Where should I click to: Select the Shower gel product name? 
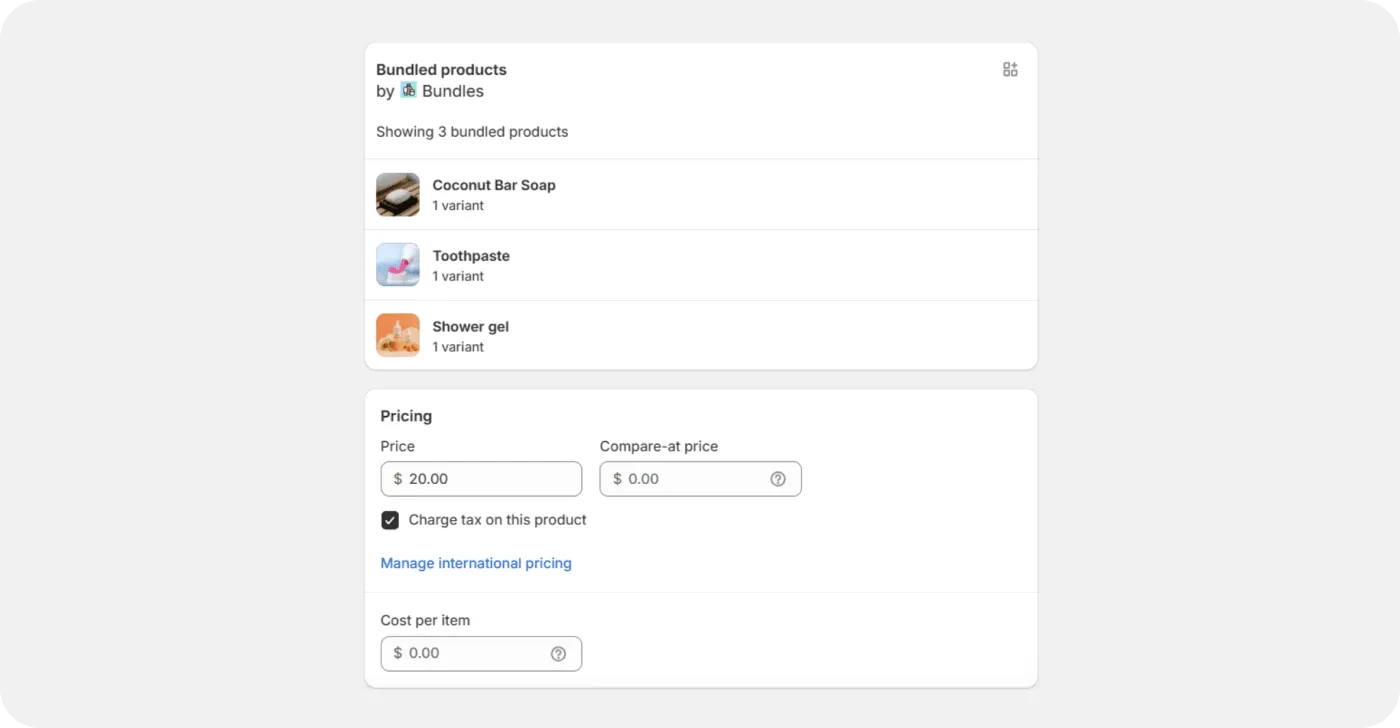[x=471, y=327]
